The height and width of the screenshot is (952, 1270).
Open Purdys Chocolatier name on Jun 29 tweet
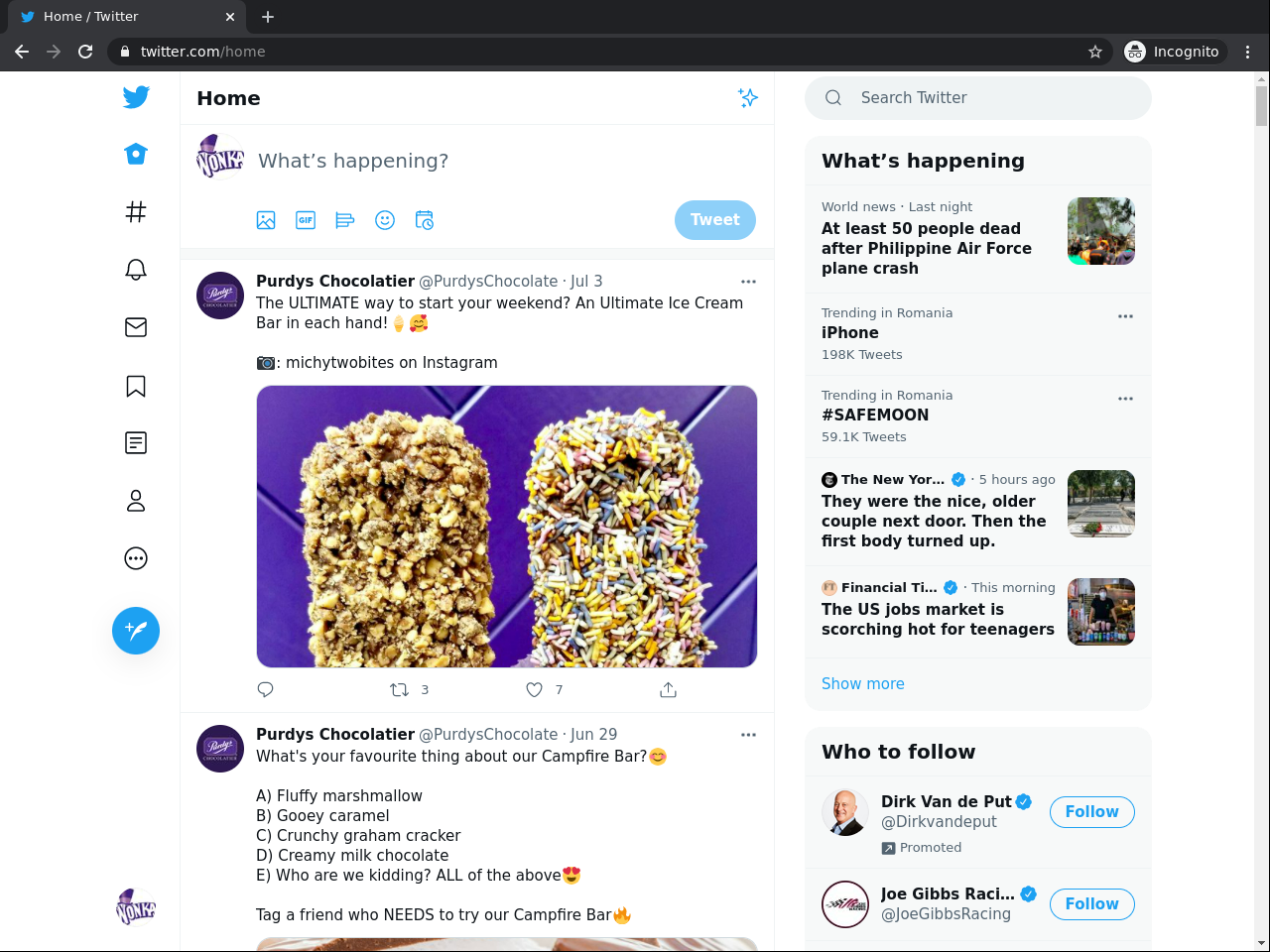[x=335, y=735]
